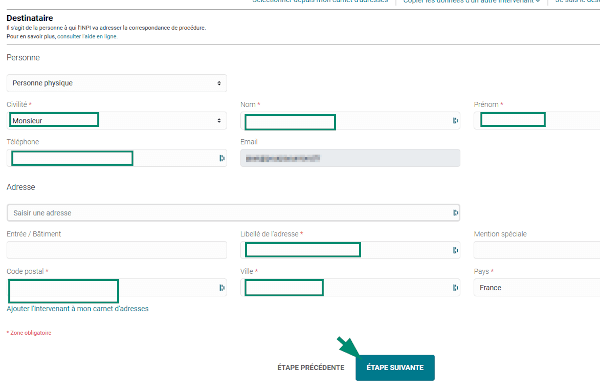
Task: Open the Civilité dropdown showing Monsieur
Action: tap(116, 120)
